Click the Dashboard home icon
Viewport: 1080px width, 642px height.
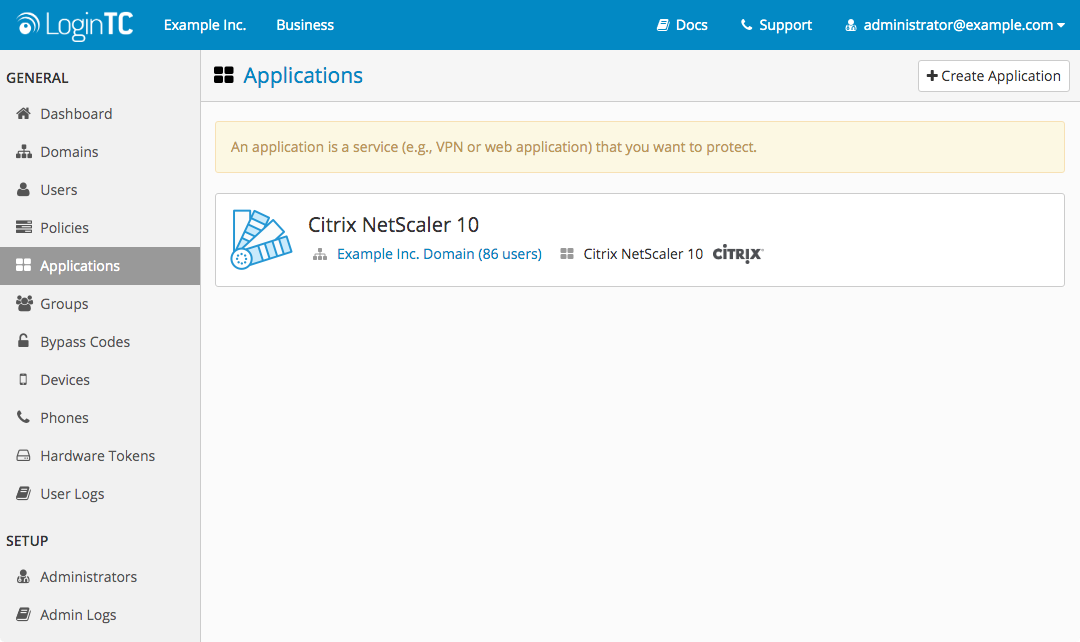point(23,113)
